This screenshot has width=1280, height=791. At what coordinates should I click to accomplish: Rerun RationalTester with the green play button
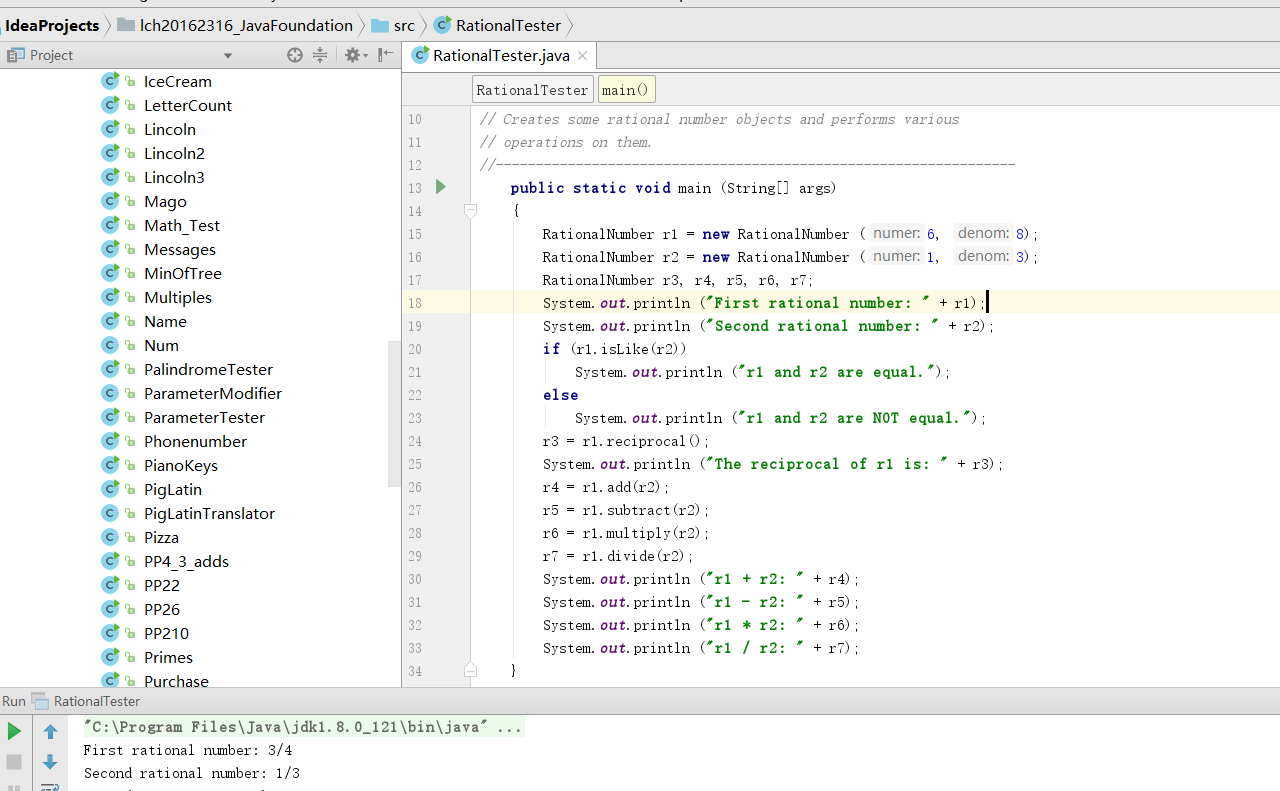tap(14, 732)
